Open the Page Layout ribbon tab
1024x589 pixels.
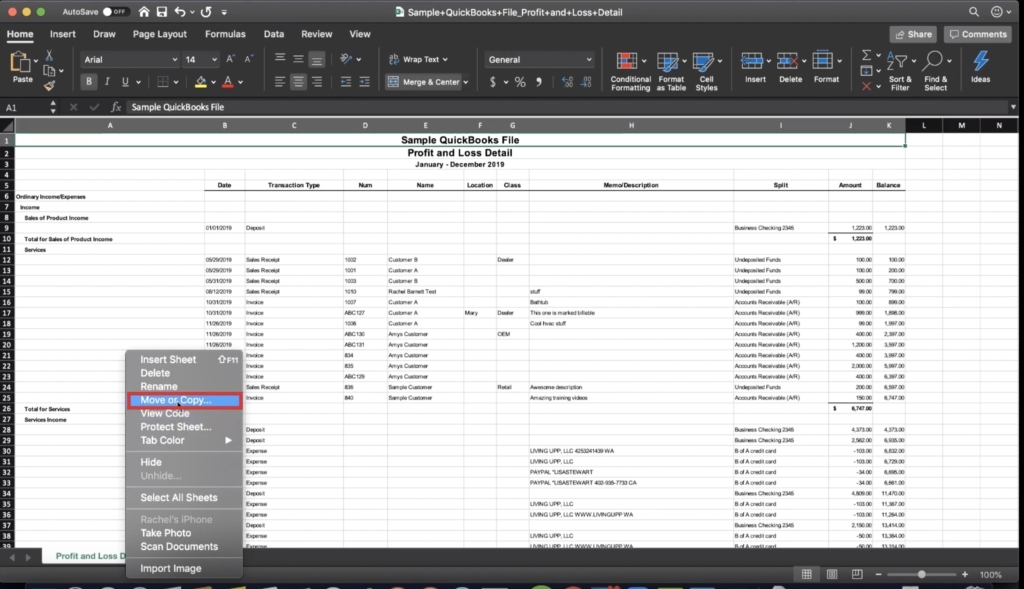(x=159, y=34)
